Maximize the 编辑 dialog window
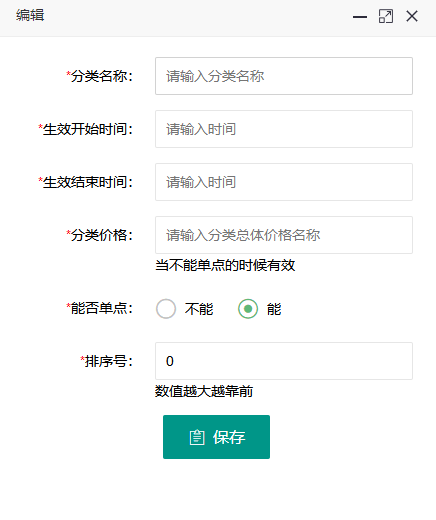The height and width of the screenshot is (520, 436). [x=386, y=16]
